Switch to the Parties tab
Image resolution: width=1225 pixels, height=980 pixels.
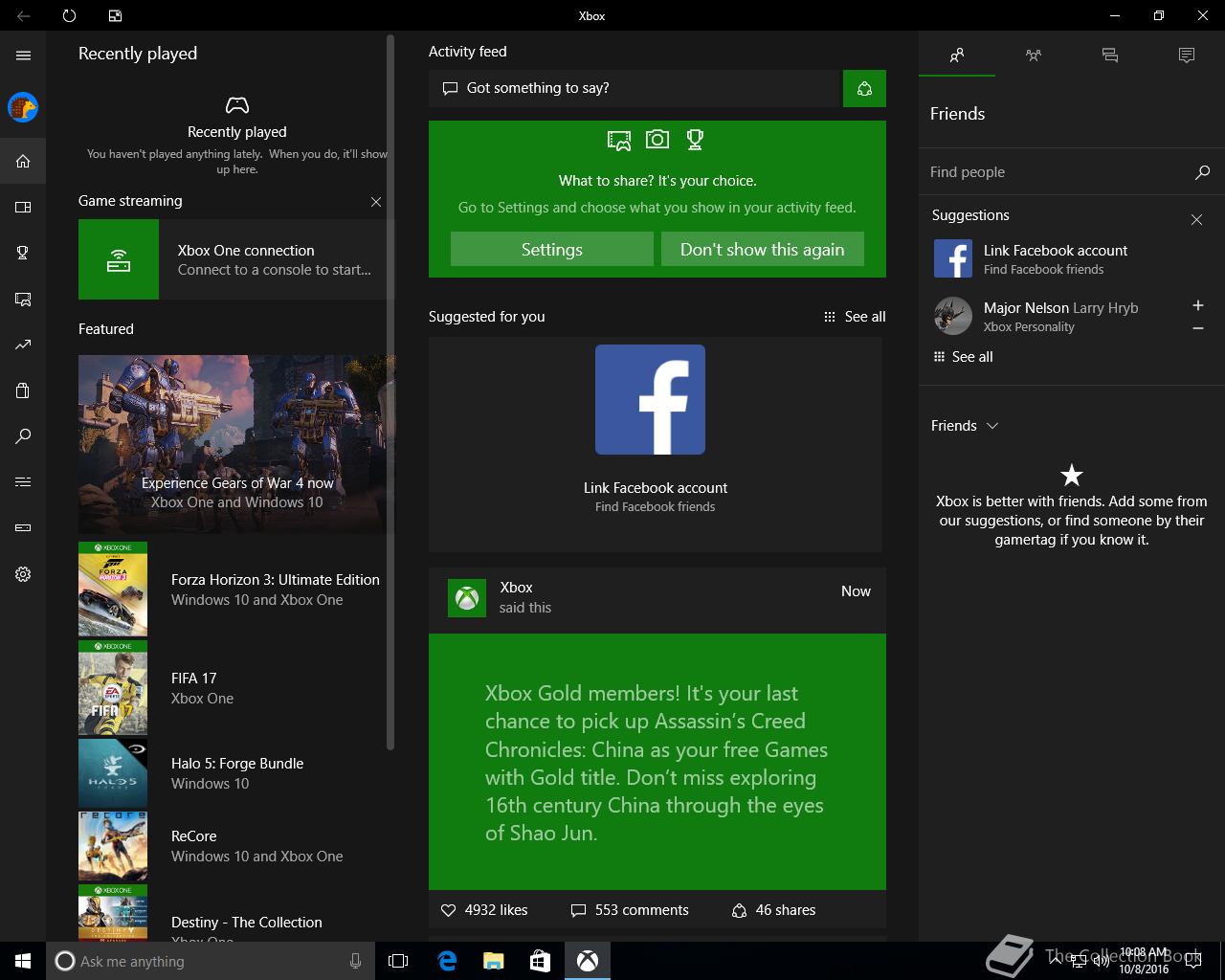pos(1034,56)
